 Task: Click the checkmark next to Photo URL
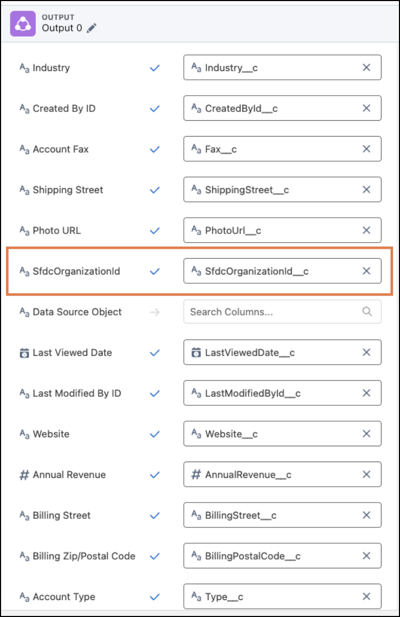tap(155, 231)
